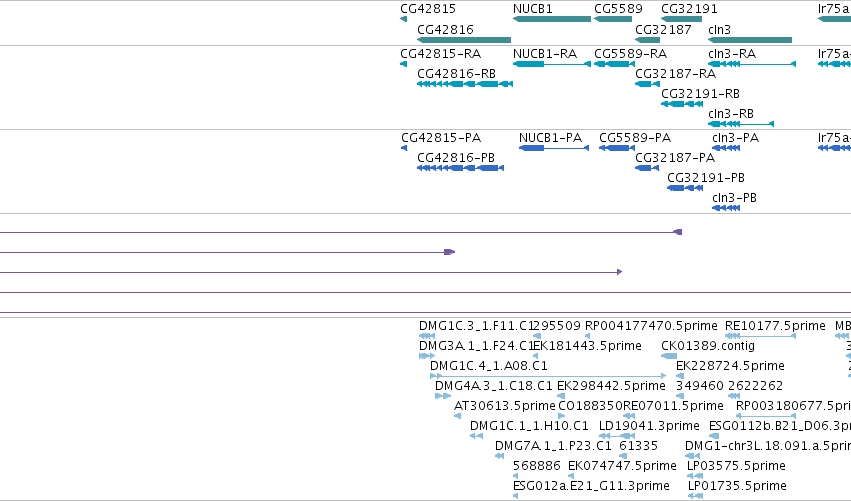851x501 pixels.
Task: Click transcript CG32191-RB
Action: click(x=700, y=94)
